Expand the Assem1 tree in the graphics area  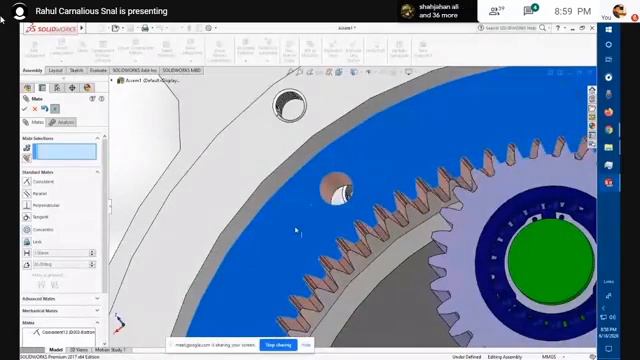point(111,80)
